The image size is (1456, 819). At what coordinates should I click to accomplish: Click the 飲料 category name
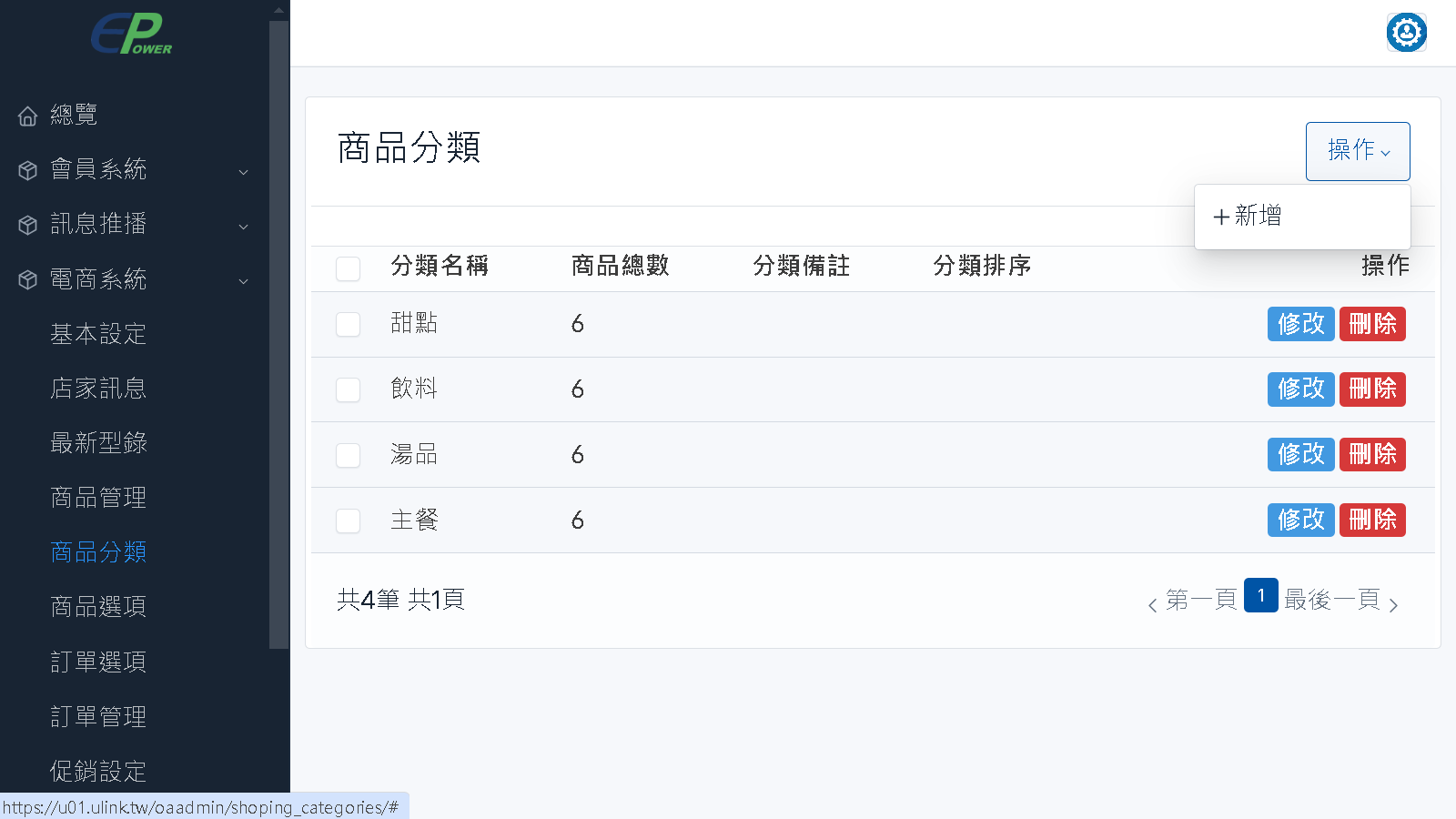[414, 389]
